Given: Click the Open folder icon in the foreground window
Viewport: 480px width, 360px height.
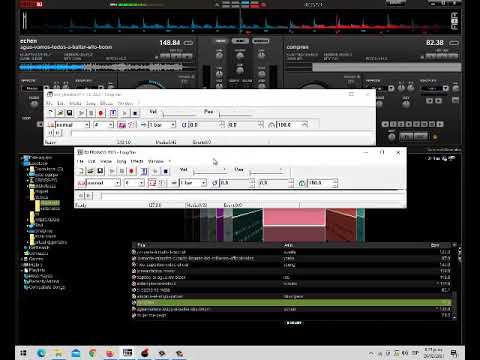Looking at the screenshot, I should point(90,171).
